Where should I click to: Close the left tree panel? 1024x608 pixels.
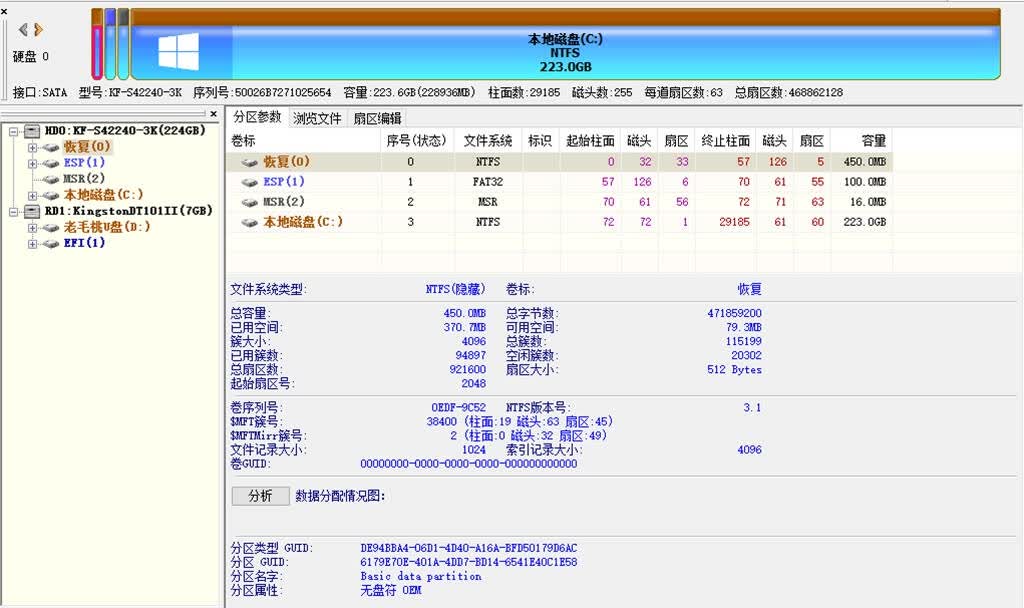tap(214, 114)
